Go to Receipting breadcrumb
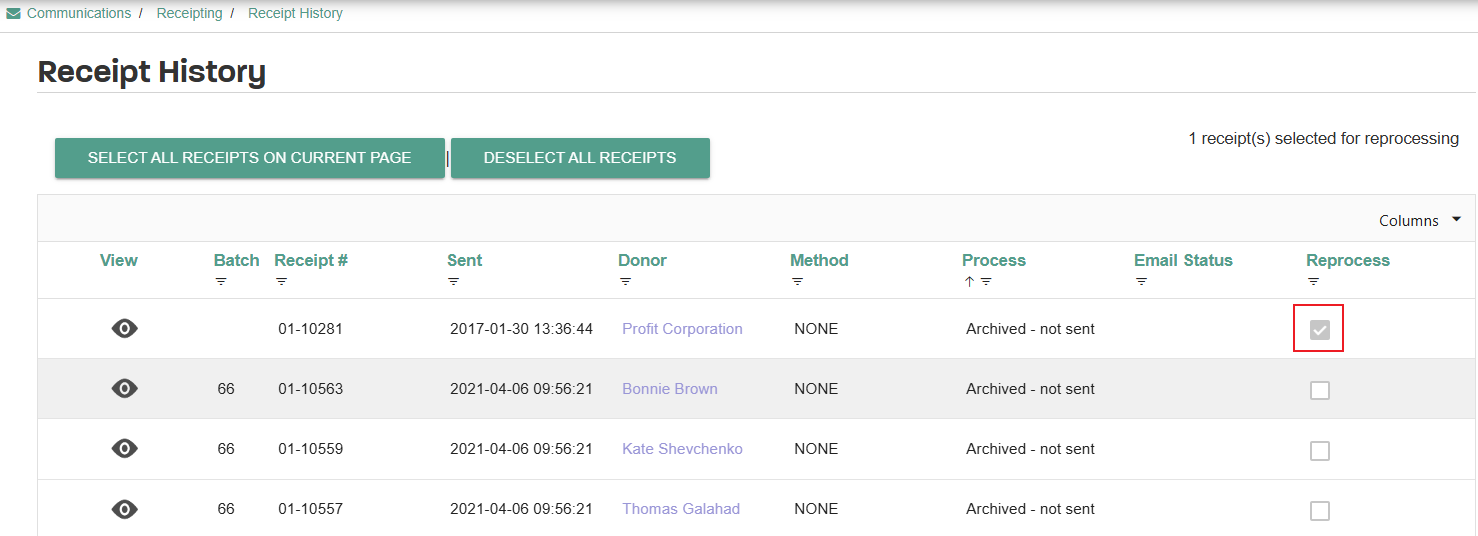This screenshot has width=1478, height=536. coord(189,13)
